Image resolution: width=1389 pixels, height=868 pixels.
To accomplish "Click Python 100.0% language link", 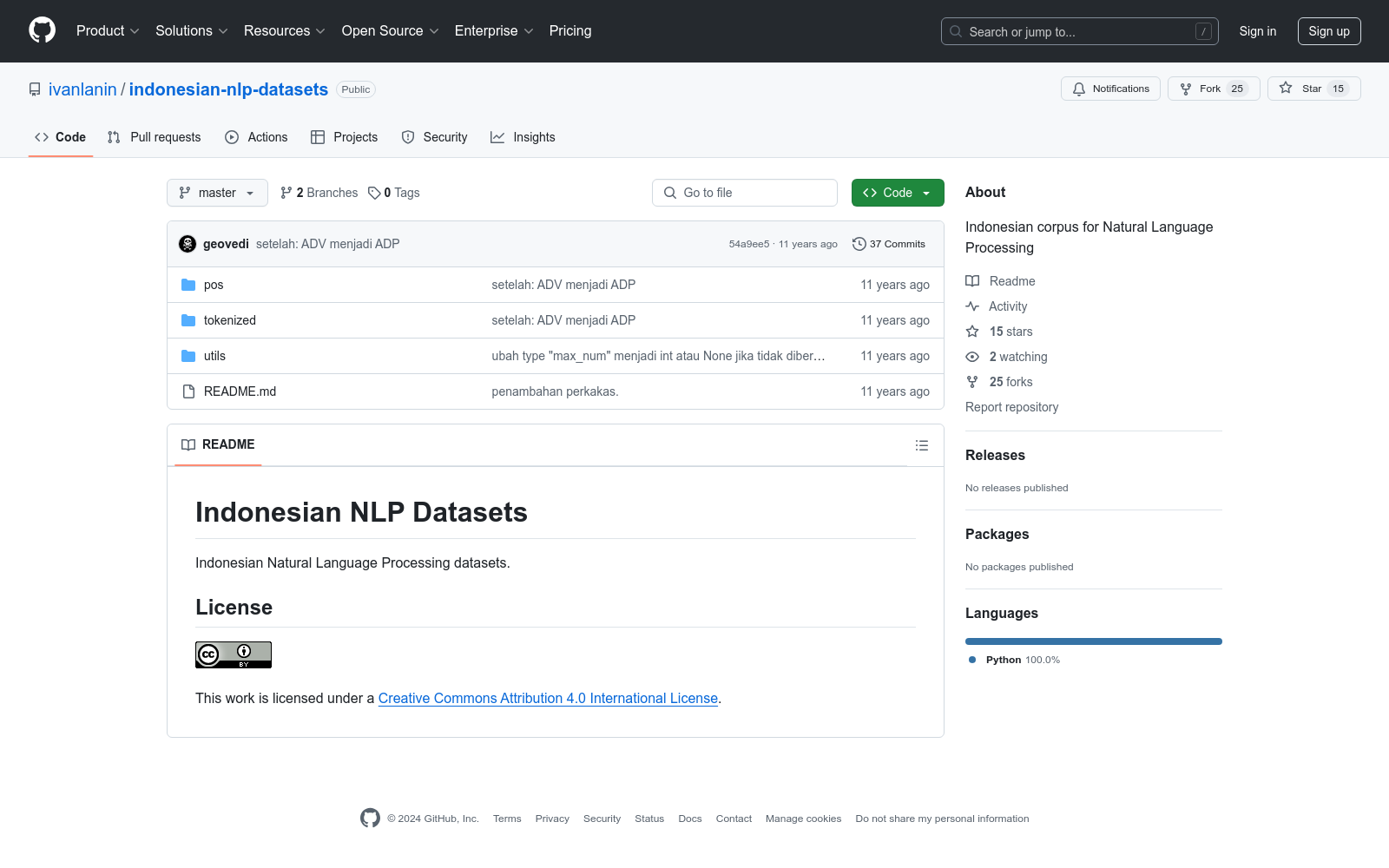I will click(1014, 660).
